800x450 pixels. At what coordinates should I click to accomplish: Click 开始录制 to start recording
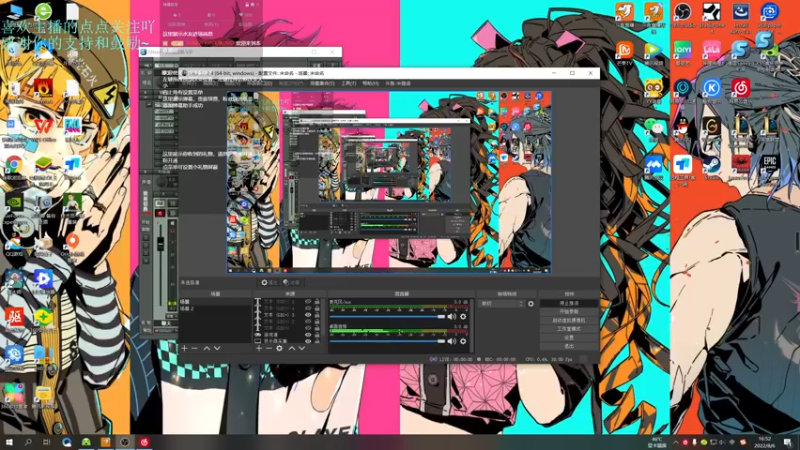click(x=569, y=312)
